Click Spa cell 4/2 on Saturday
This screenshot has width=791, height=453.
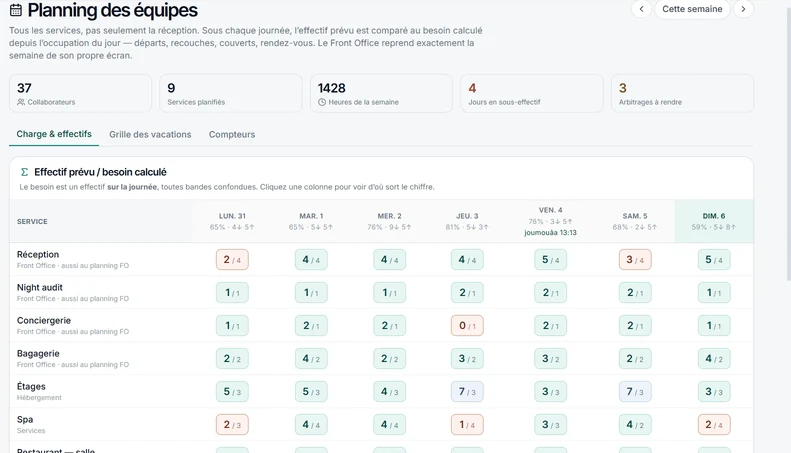[x=635, y=425]
